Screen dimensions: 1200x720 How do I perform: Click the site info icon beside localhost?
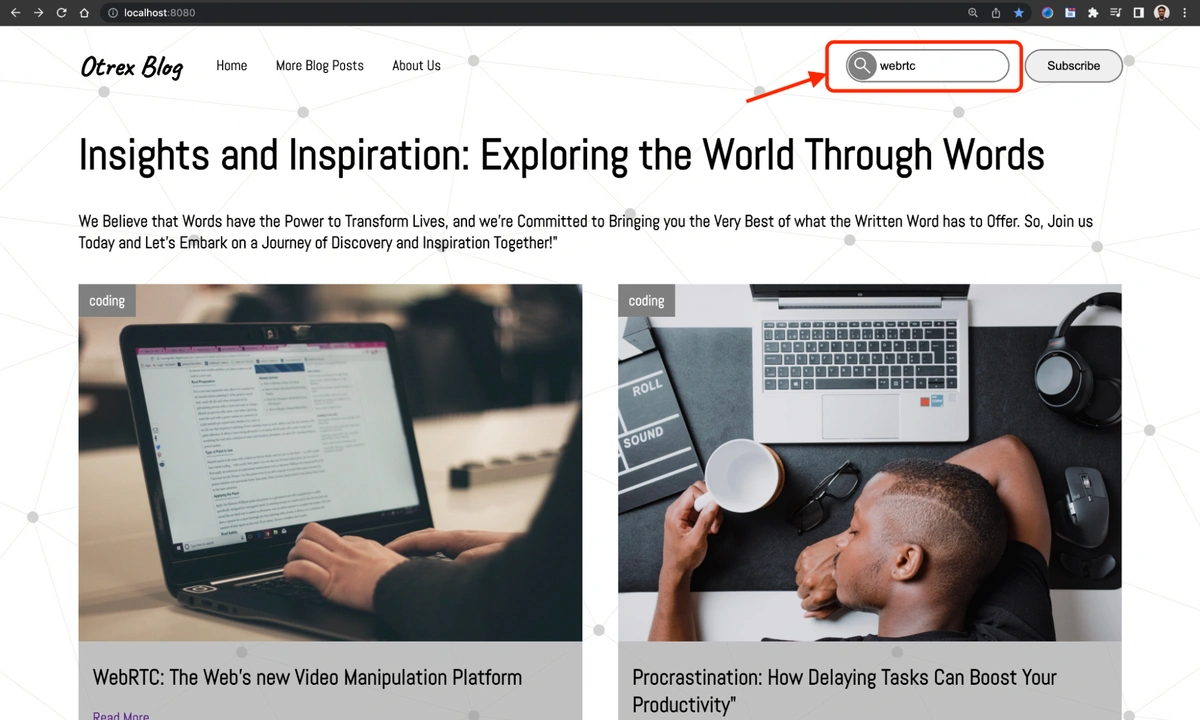click(112, 13)
